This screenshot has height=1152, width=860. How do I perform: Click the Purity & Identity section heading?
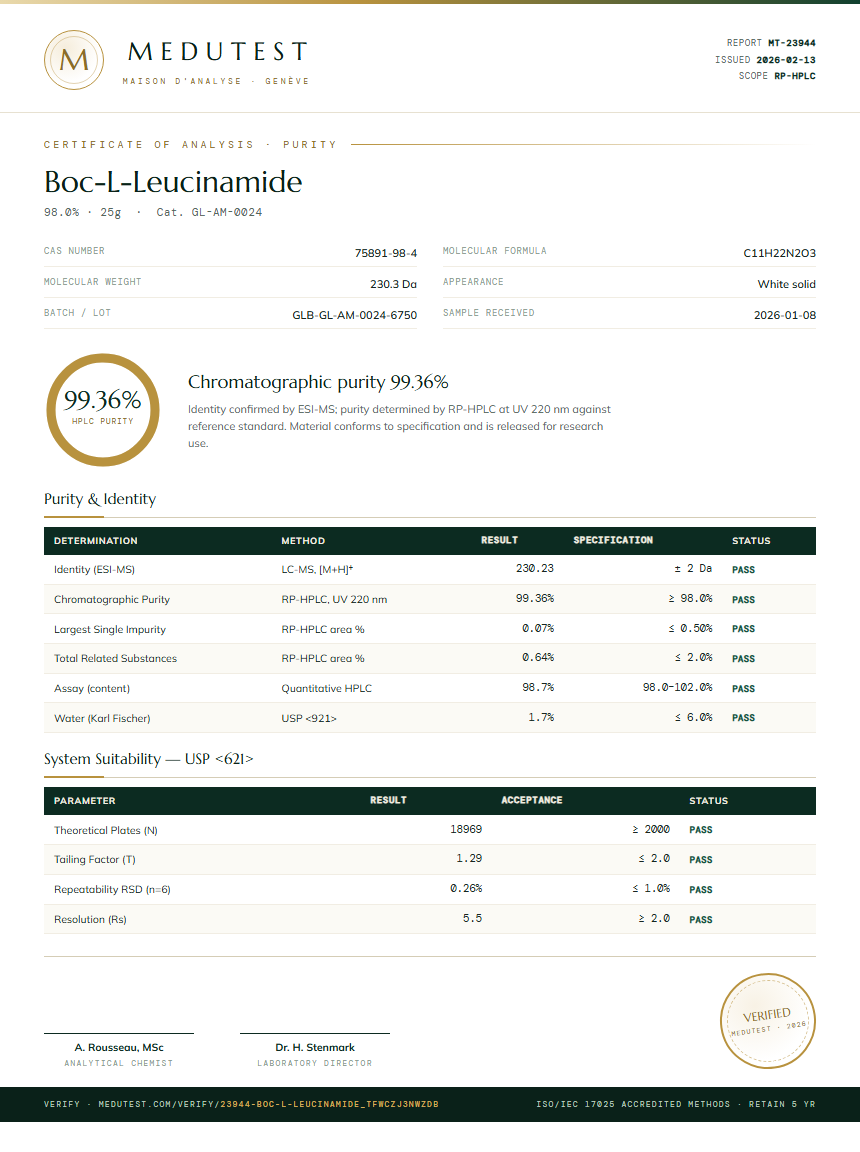click(100, 499)
